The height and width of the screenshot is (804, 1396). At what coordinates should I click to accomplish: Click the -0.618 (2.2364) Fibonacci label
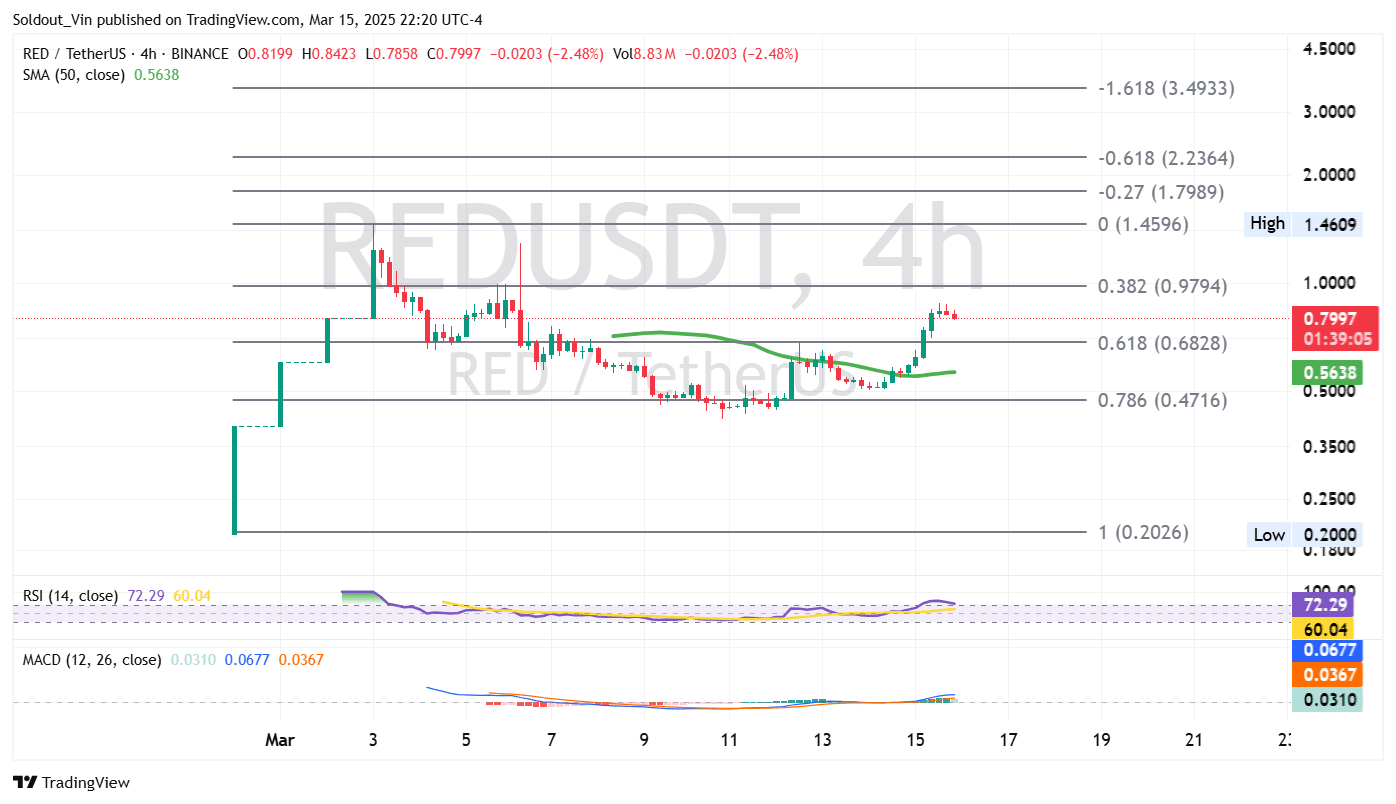[1166, 158]
